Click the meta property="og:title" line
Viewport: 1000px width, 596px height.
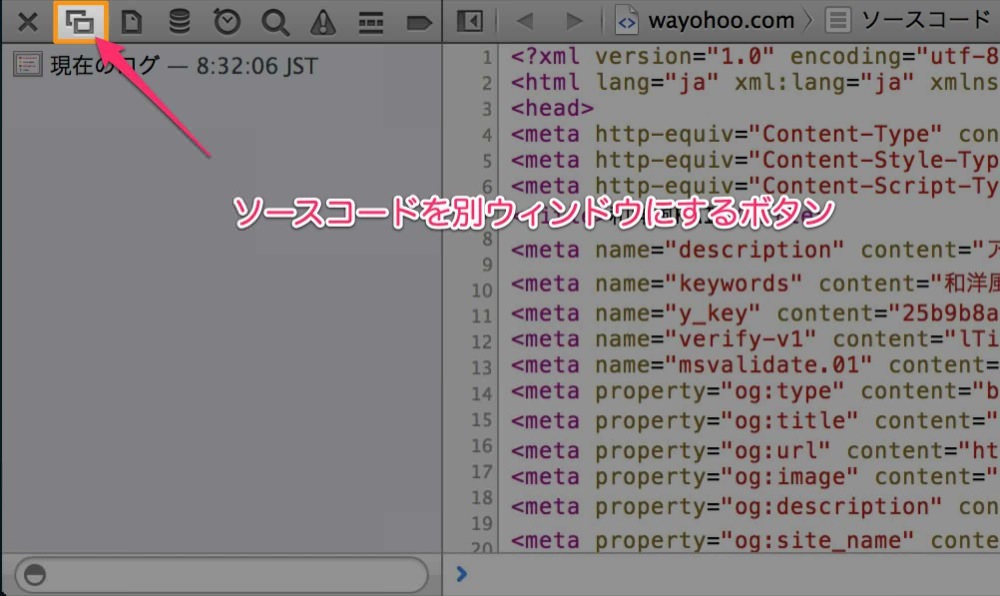pos(754,421)
